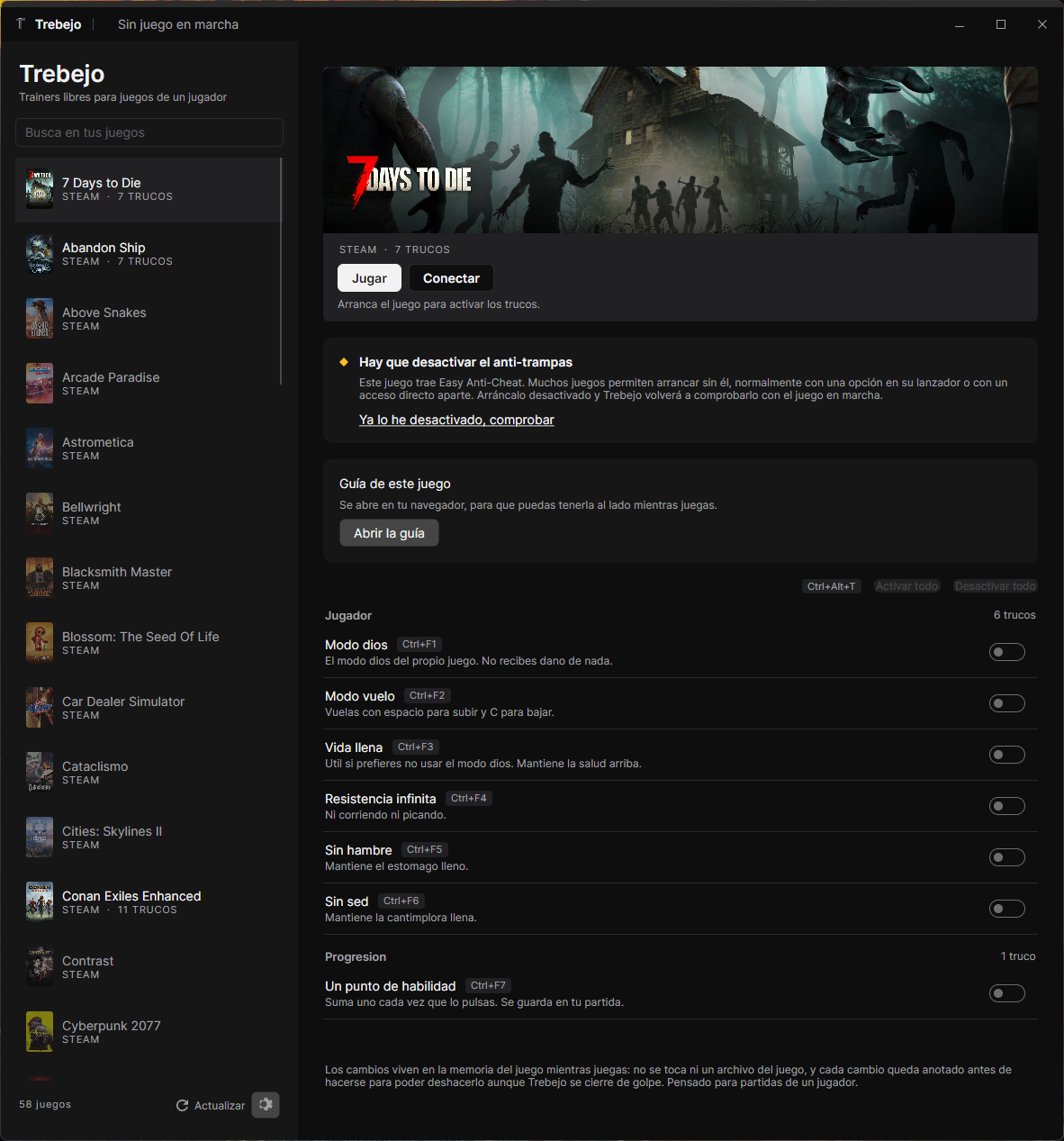Select 'Arcade Paradise' title in list
The image size is (1064, 1141).
pos(111,377)
